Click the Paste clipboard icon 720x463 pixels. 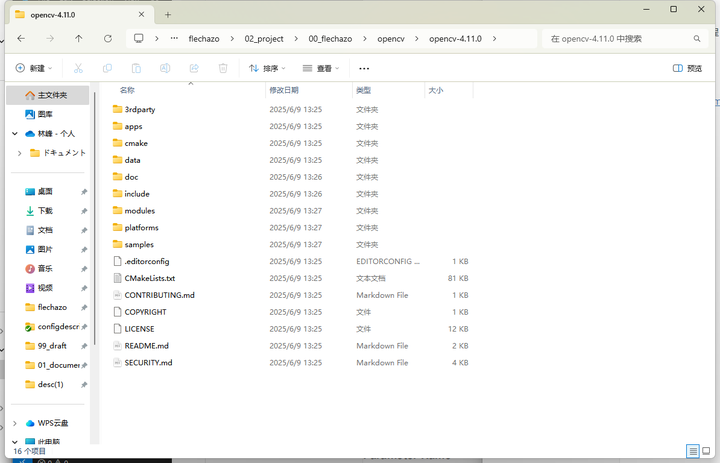(136, 68)
